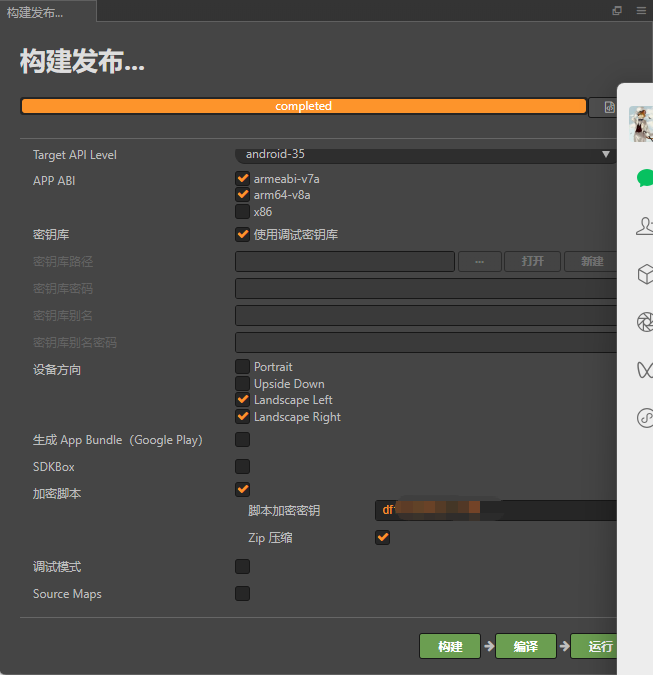Focus the 密钥库别名 input field
Screen dimensions: 653x675
(x=426, y=316)
